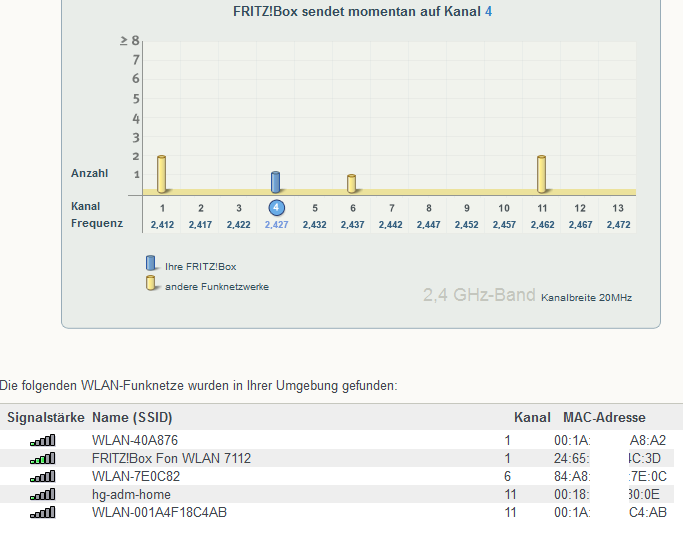This screenshot has height=558, width=683.
Task: Click the MAC-Adresse column header
Action: click(604, 417)
